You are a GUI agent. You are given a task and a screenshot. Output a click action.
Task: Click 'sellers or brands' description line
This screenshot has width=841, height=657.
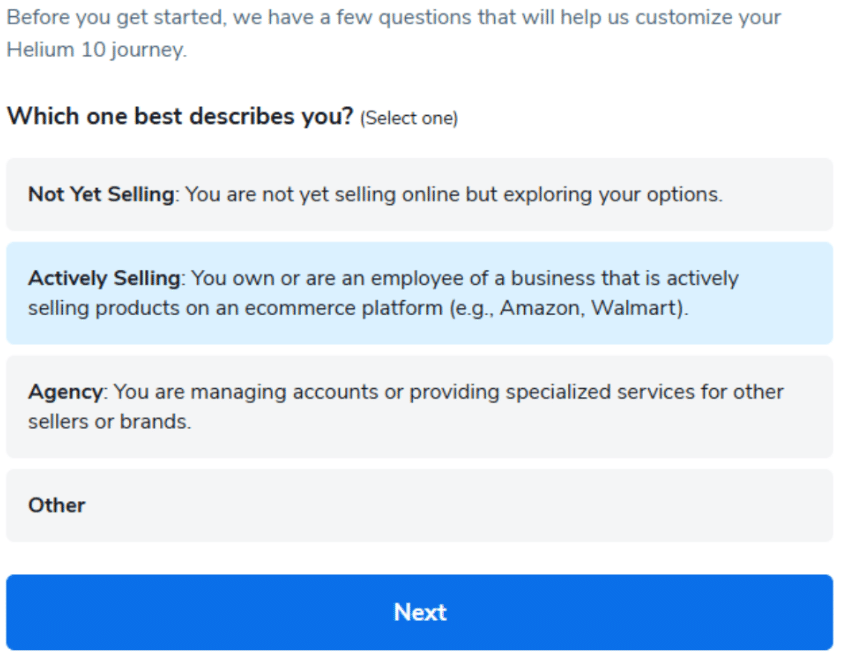click(x=110, y=422)
